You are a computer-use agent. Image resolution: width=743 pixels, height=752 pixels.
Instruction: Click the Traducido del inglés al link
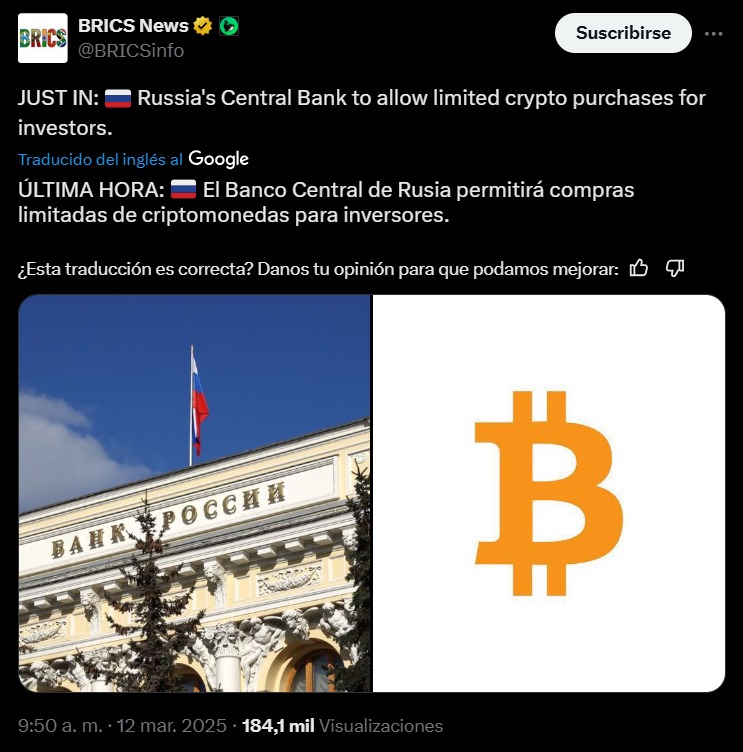pyautogui.click(x=100, y=159)
